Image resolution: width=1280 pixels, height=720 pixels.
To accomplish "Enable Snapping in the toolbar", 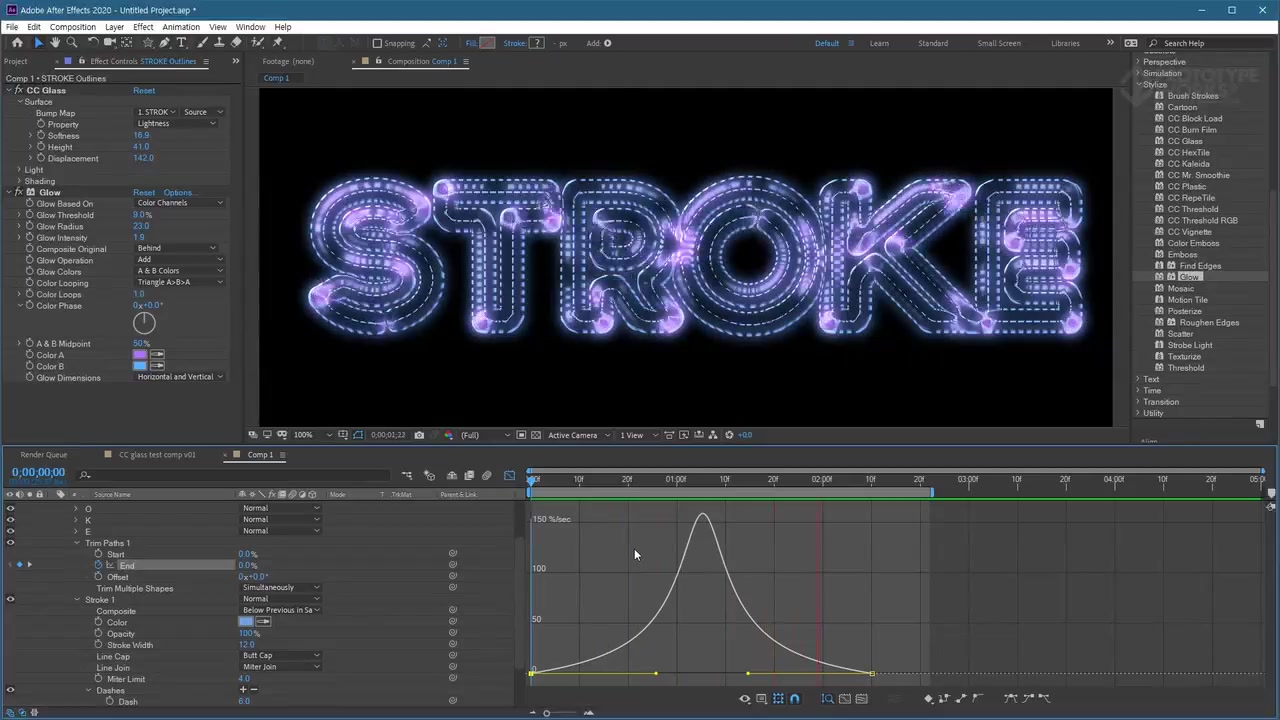I will click(378, 43).
